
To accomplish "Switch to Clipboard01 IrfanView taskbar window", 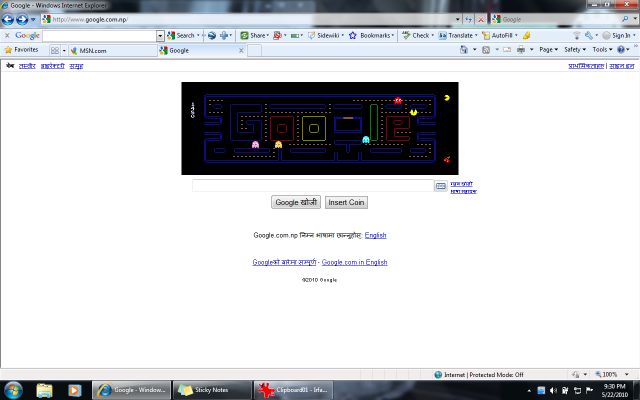I will pos(293,390).
